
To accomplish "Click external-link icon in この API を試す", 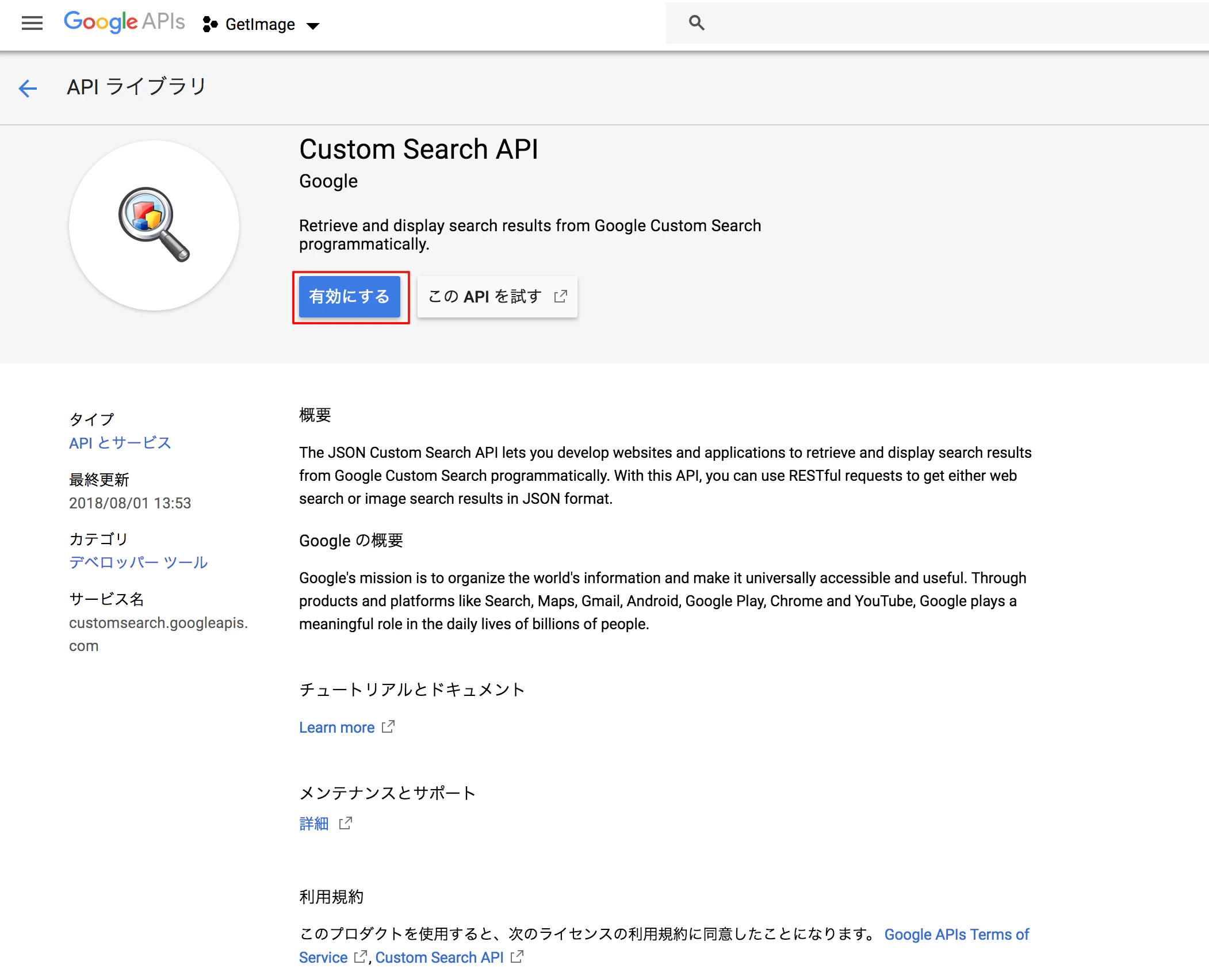I will point(561,296).
